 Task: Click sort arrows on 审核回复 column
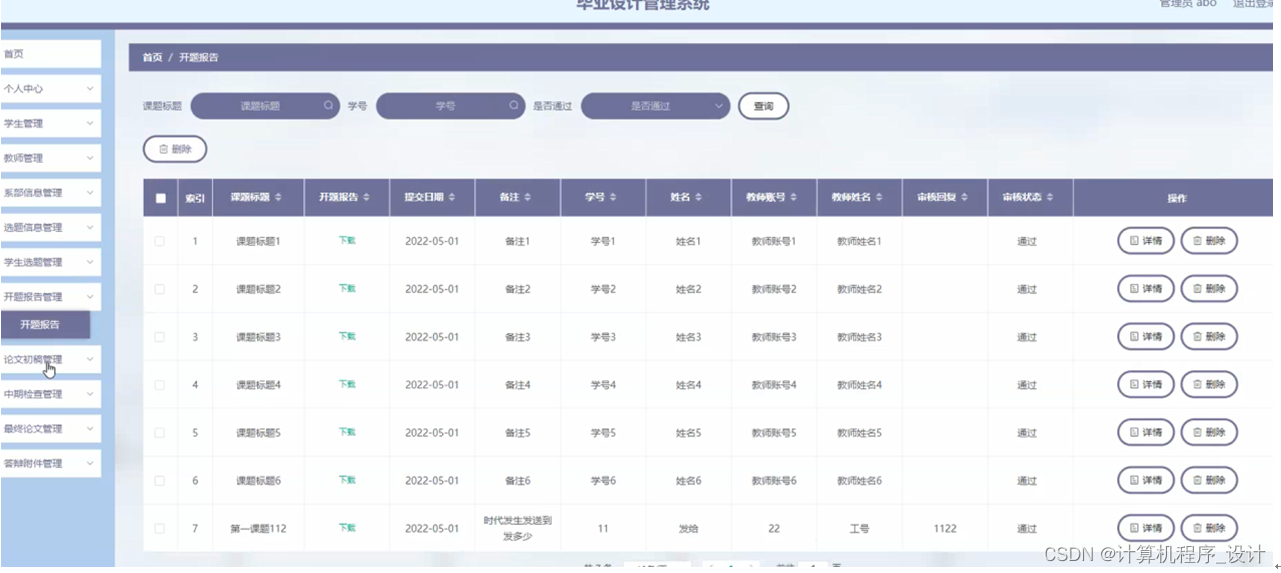tap(966, 198)
